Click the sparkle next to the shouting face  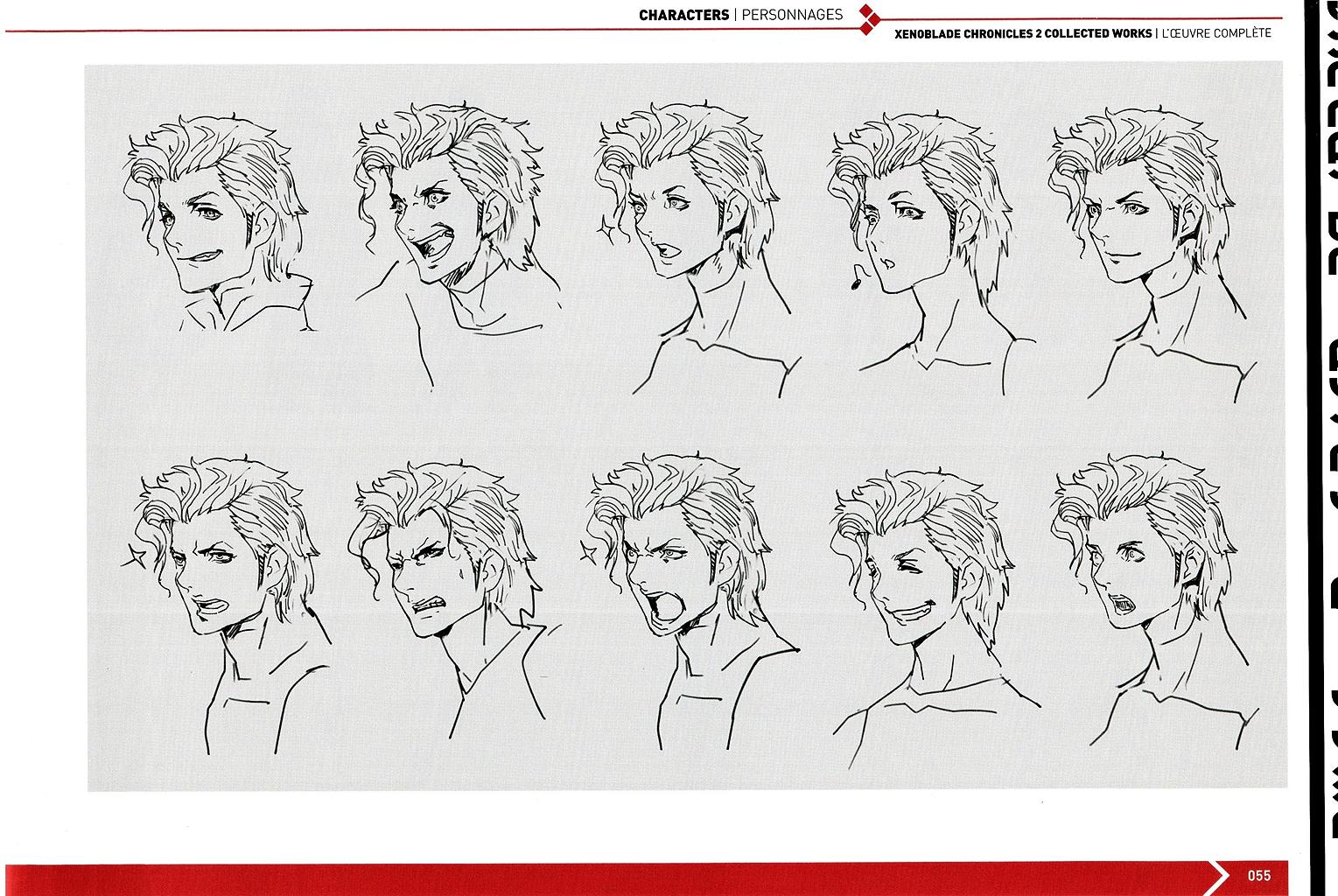pos(588,549)
